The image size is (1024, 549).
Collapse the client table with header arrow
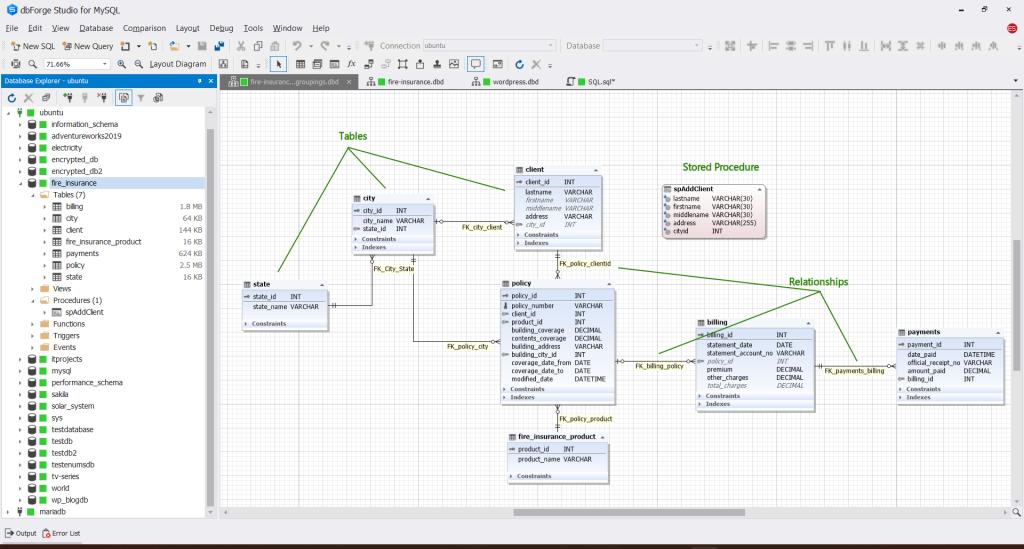click(596, 170)
